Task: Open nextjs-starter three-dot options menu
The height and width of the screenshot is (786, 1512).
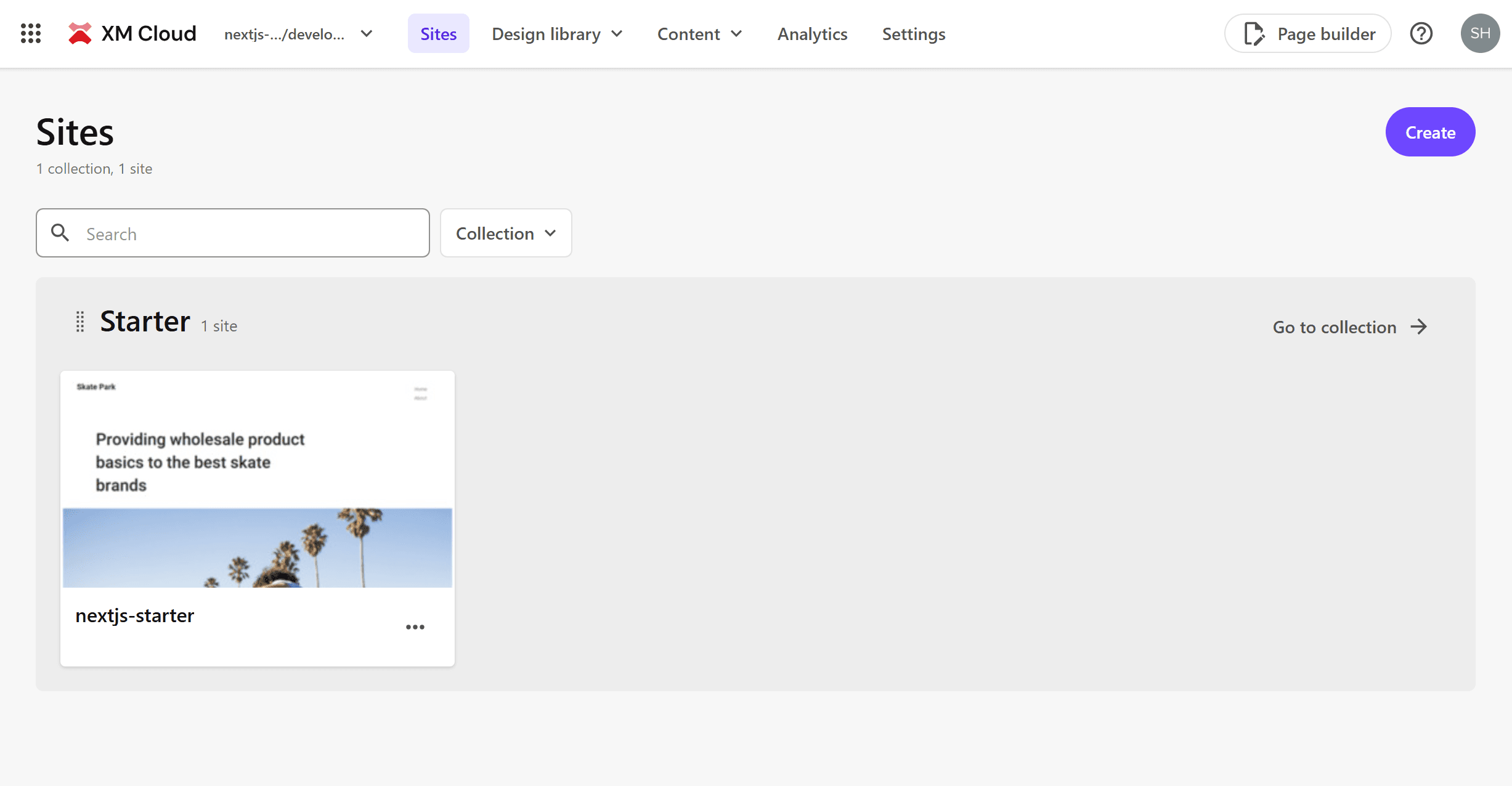Action: (x=415, y=627)
